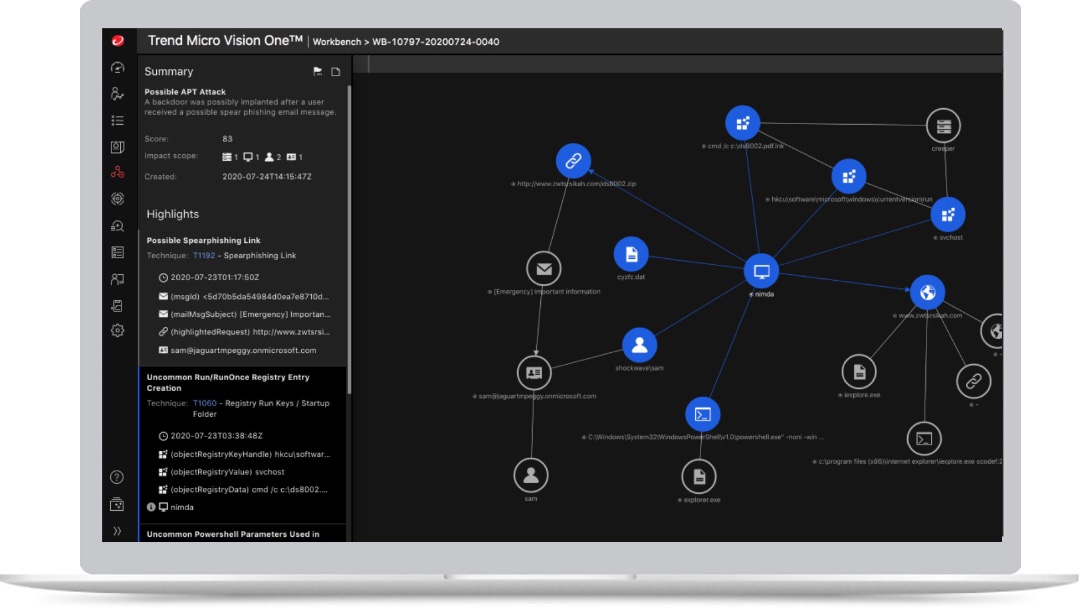Viewport: 1080px width, 608px height.
Task: Open technique link T1060
Action: point(205,403)
